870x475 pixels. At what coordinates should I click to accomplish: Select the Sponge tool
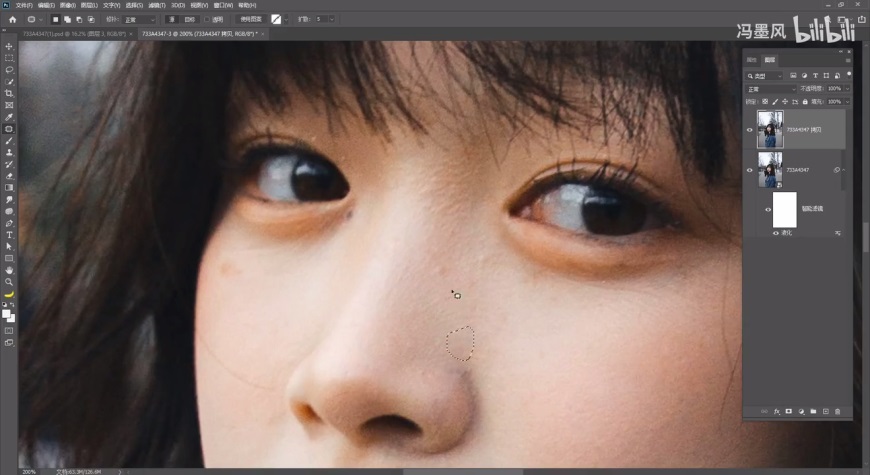(x=9, y=211)
